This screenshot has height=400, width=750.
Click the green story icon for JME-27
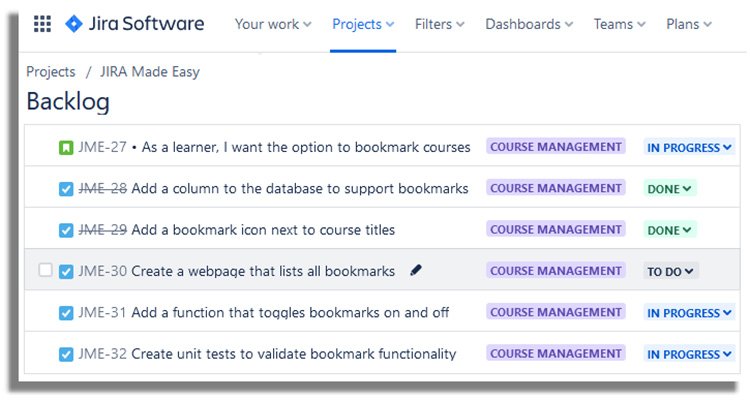click(x=66, y=148)
